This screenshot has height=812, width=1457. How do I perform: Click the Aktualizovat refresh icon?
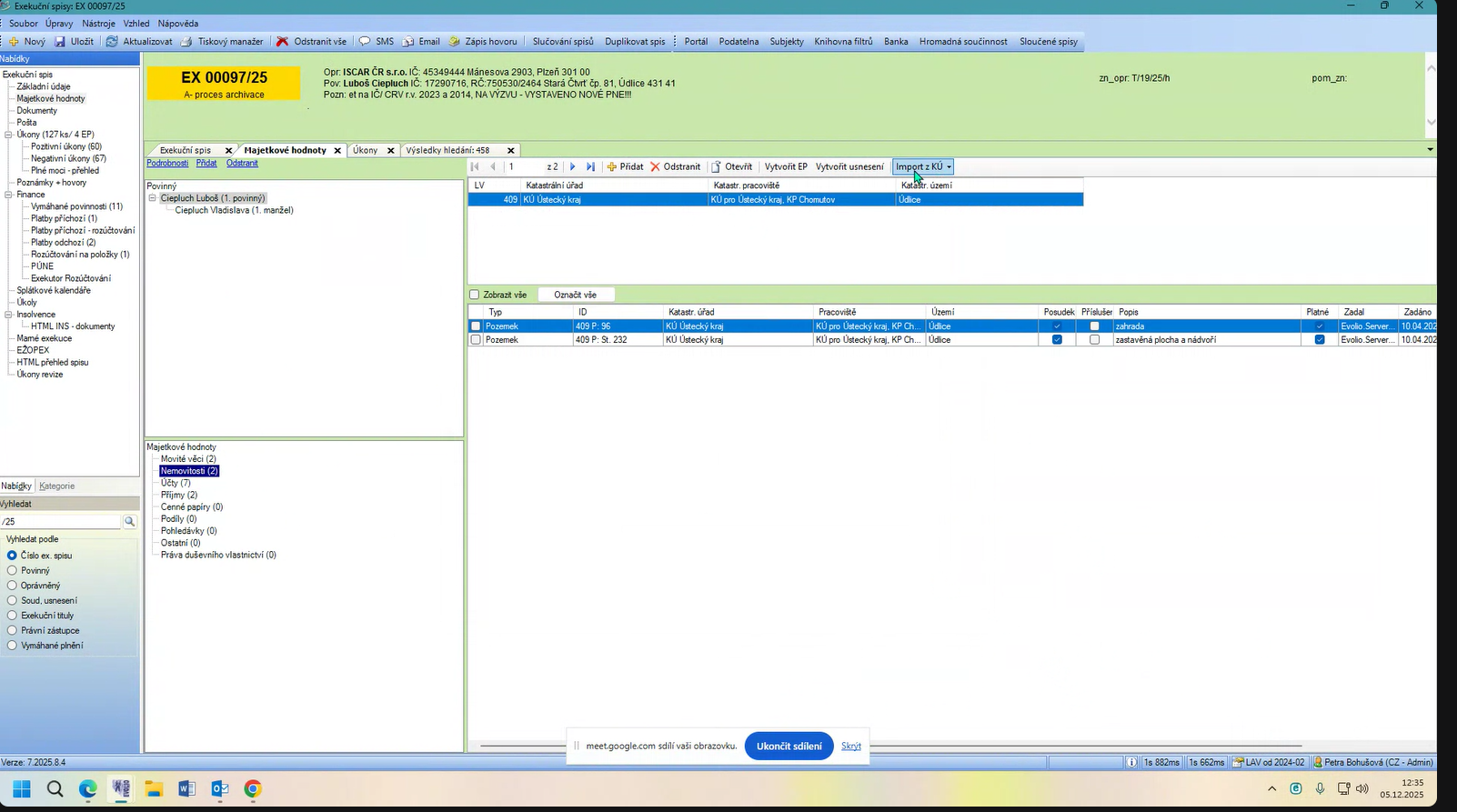[112, 42]
